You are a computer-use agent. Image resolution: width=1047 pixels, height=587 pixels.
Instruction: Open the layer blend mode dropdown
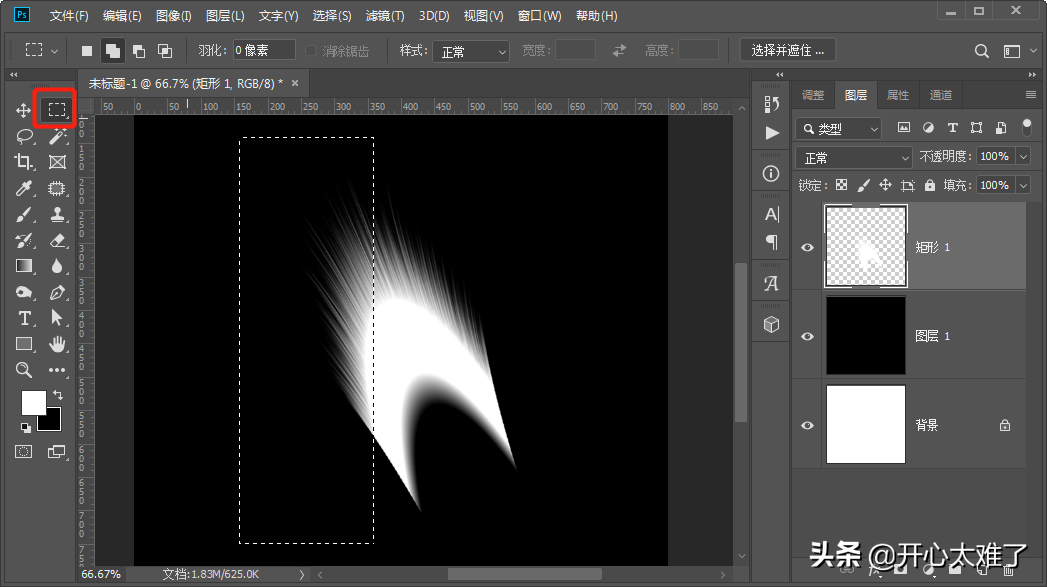pyautogui.click(x=853, y=157)
